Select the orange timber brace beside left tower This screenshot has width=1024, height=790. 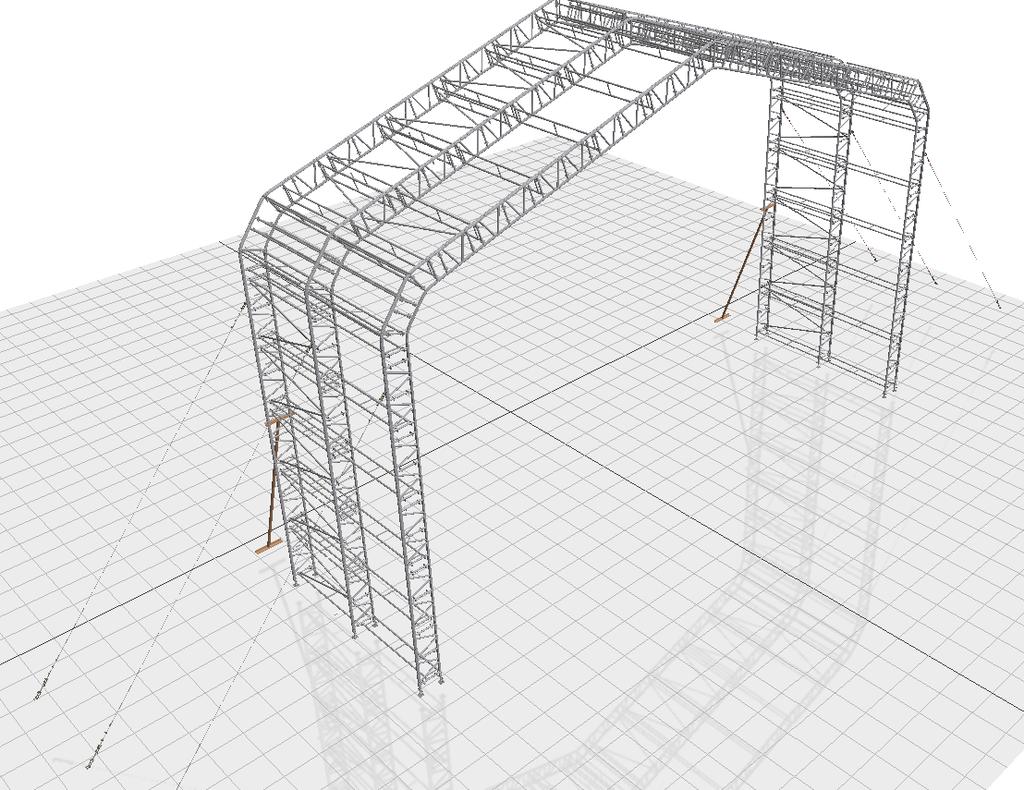(274, 483)
